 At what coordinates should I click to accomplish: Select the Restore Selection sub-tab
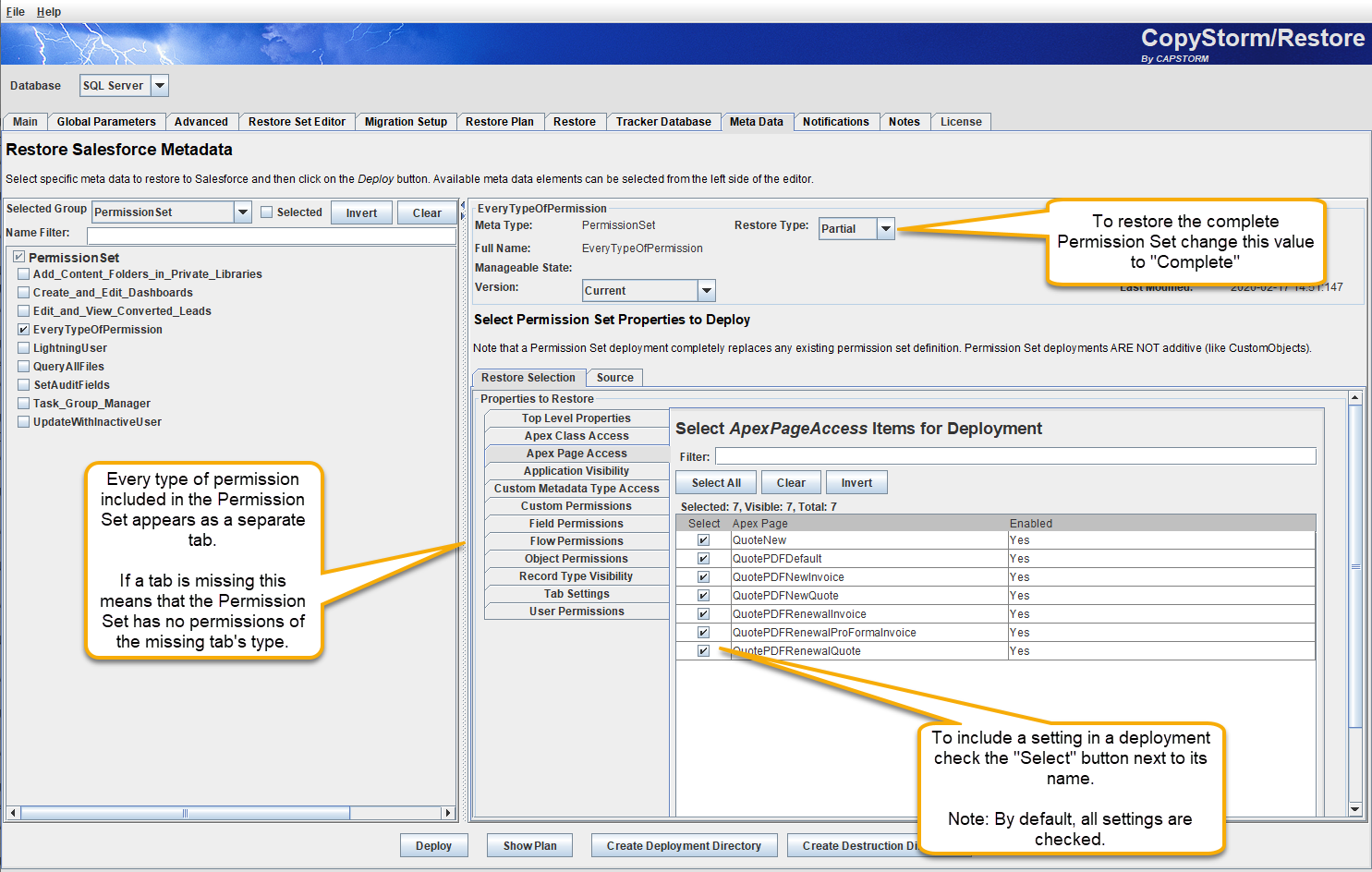(528, 378)
